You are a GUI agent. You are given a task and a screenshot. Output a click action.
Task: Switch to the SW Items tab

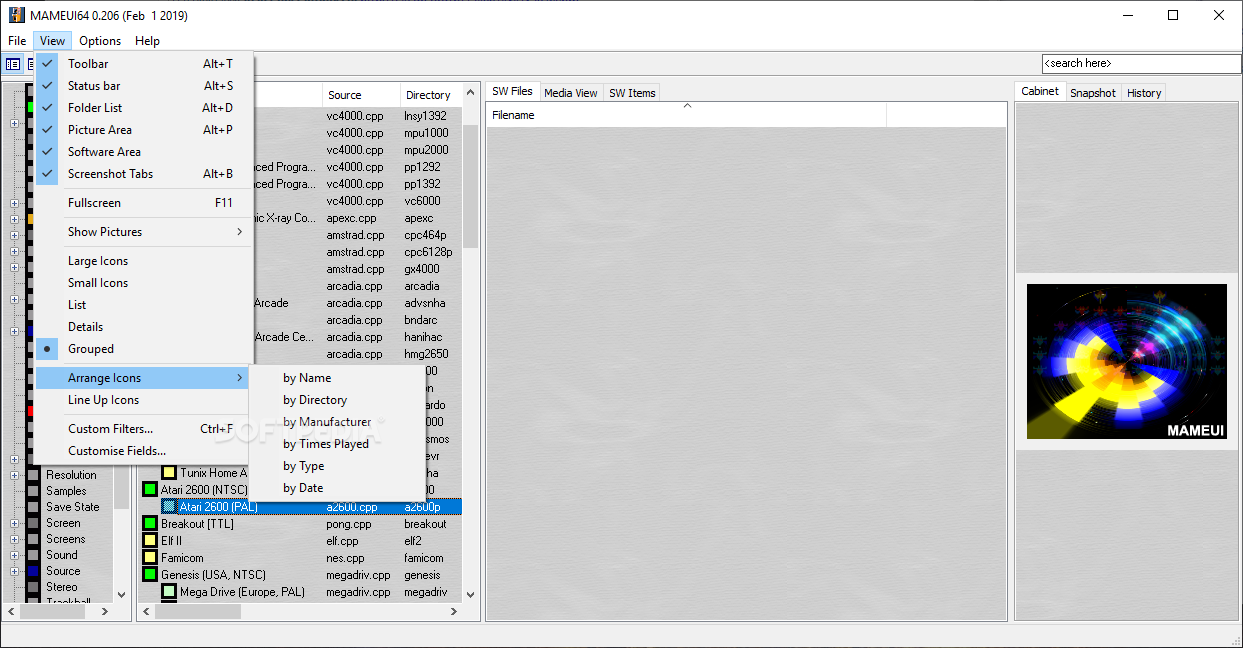point(632,93)
